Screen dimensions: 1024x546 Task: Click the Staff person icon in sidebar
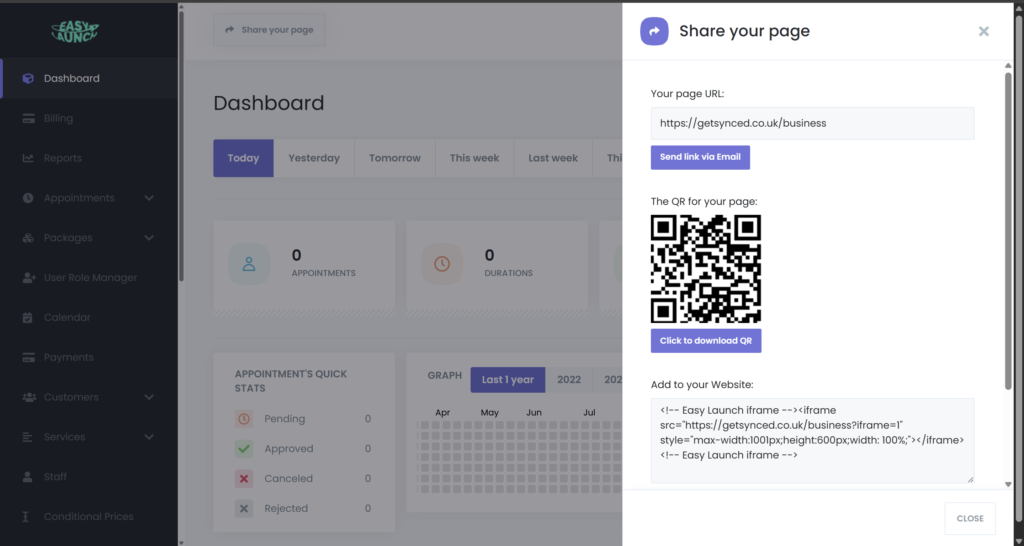coord(28,477)
